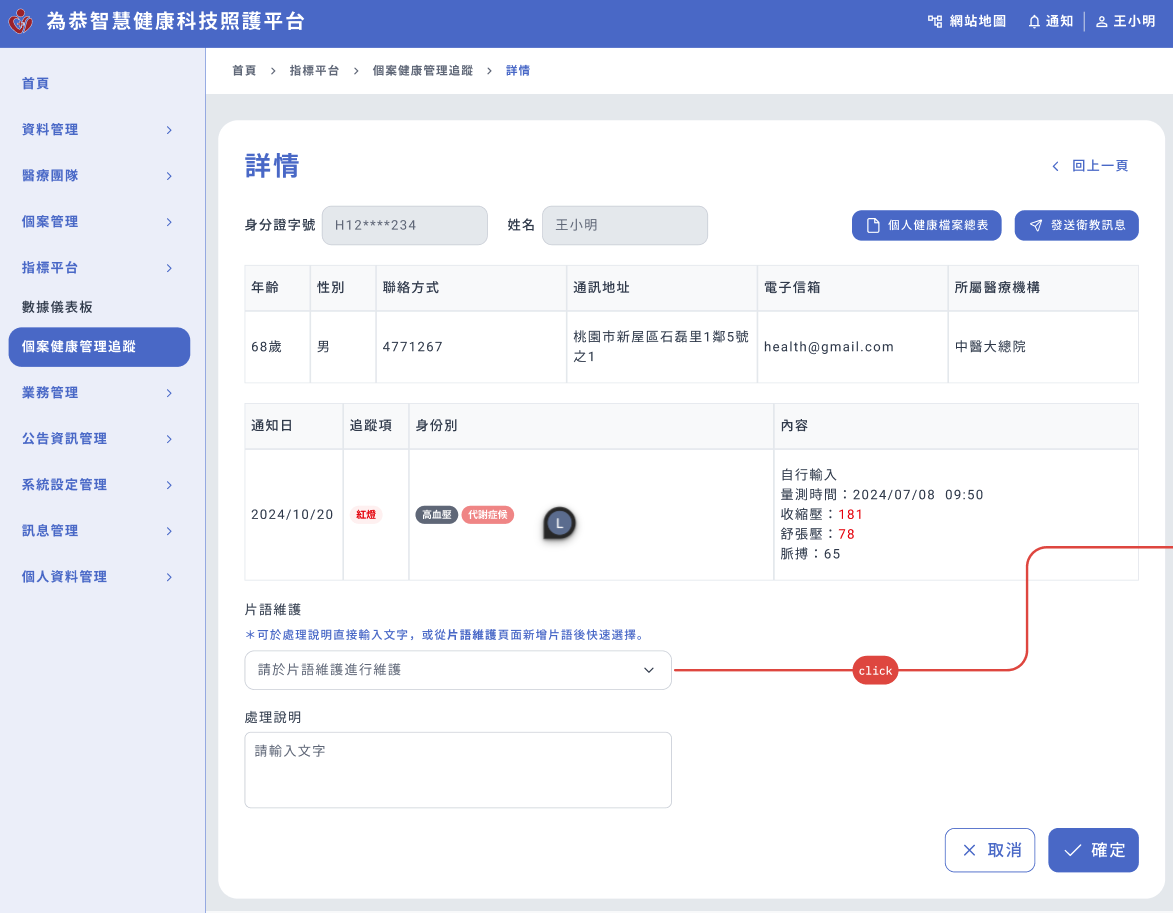Image resolution: width=1173 pixels, height=913 pixels.
Task: Click the circular L avatar marker
Action: tap(560, 523)
